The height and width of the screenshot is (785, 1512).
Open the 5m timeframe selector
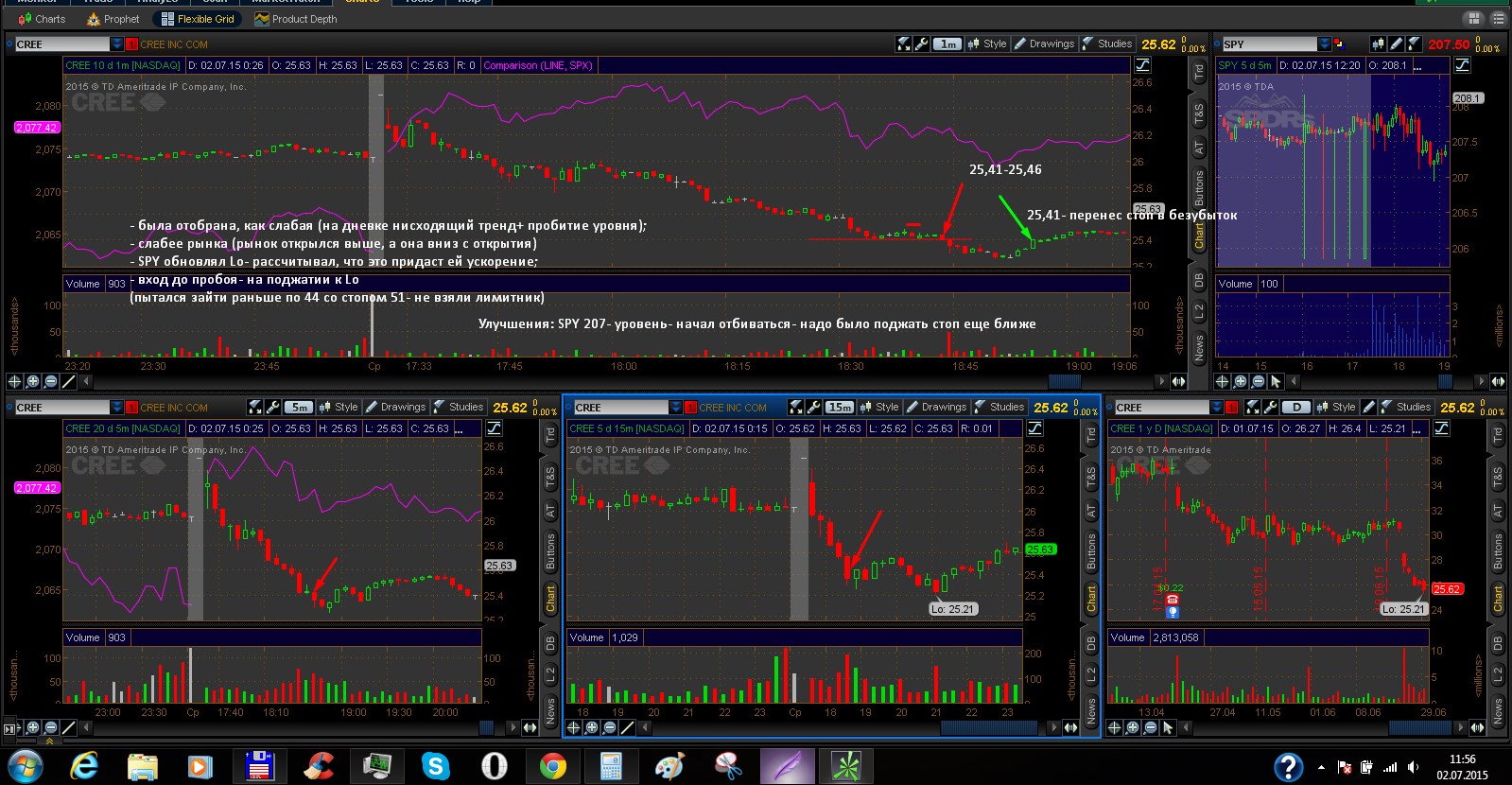(x=299, y=407)
